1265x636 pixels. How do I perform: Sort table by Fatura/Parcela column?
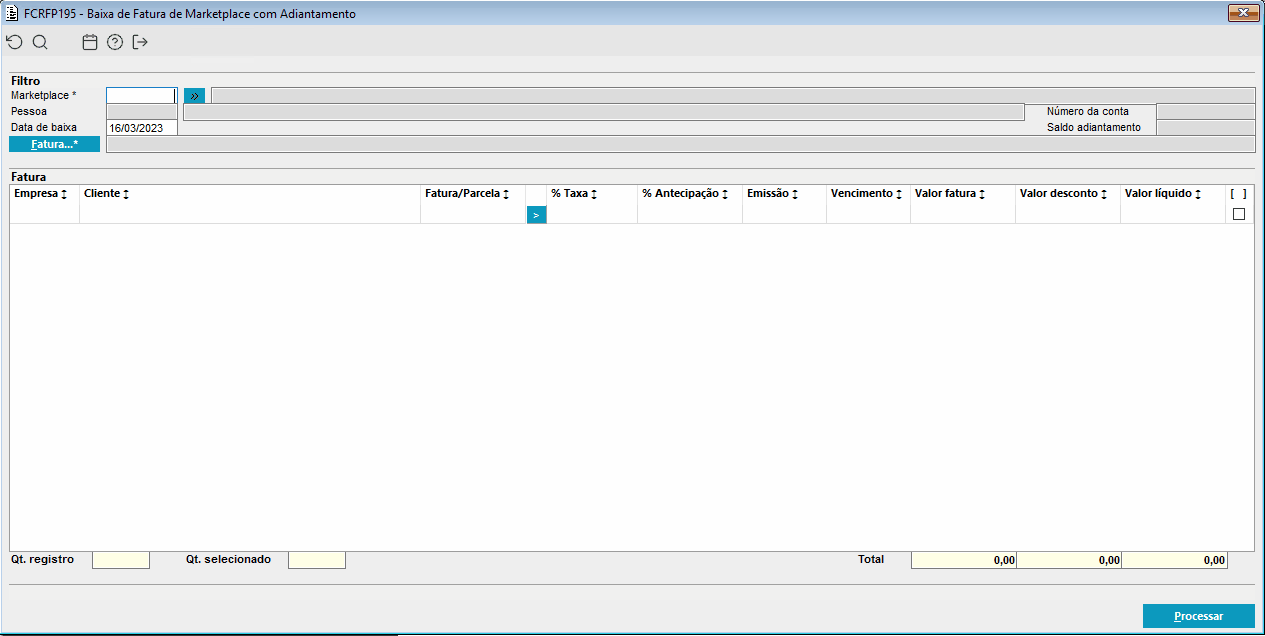click(x=467, y=194)
